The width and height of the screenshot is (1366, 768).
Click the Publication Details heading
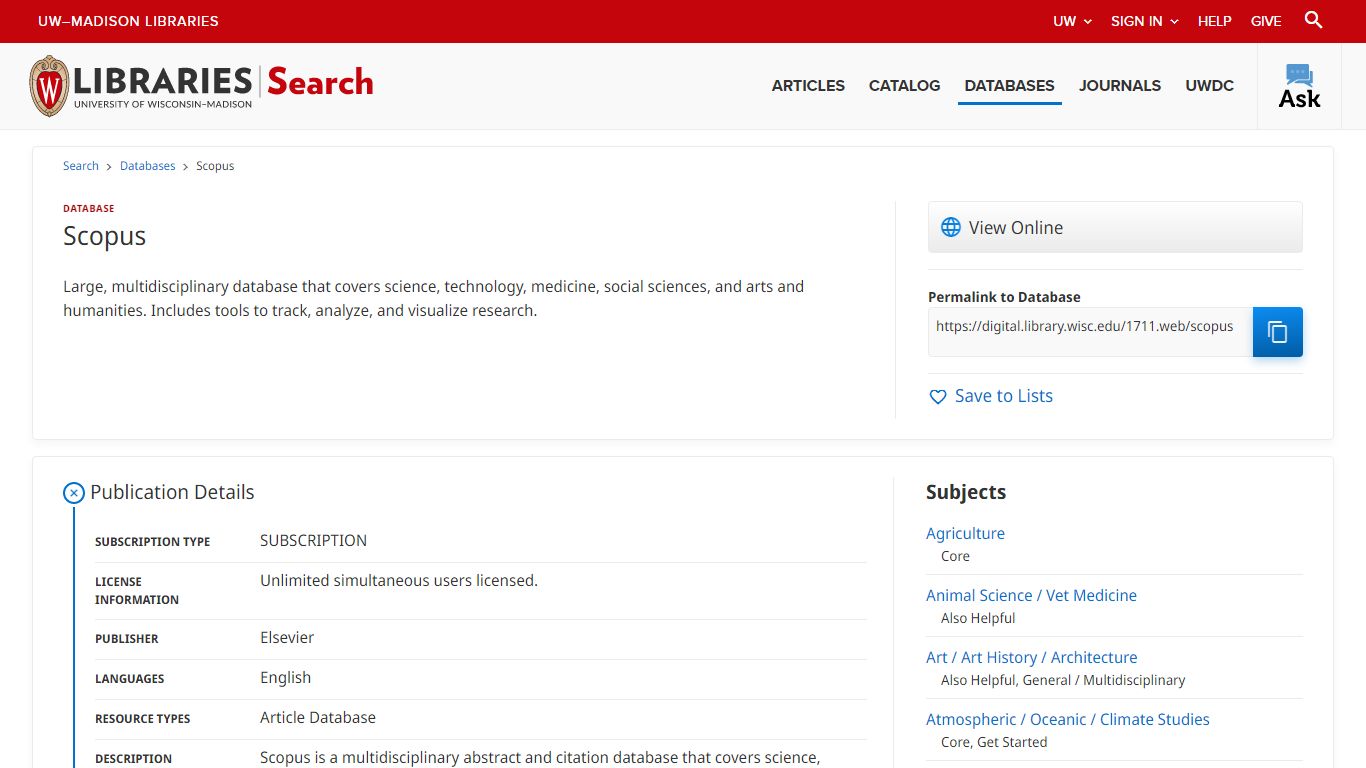[x=172, y=492]
